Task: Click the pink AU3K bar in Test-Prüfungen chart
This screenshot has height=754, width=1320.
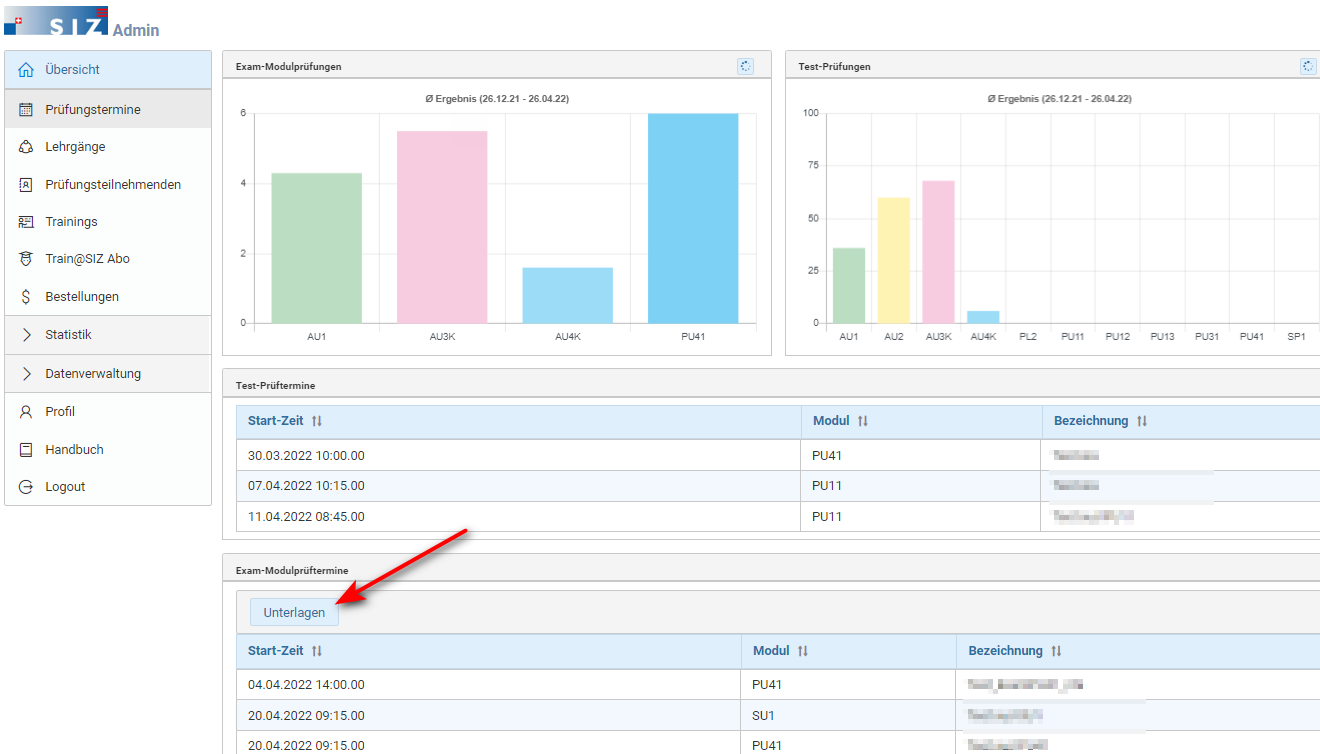Action: (938, 252)
